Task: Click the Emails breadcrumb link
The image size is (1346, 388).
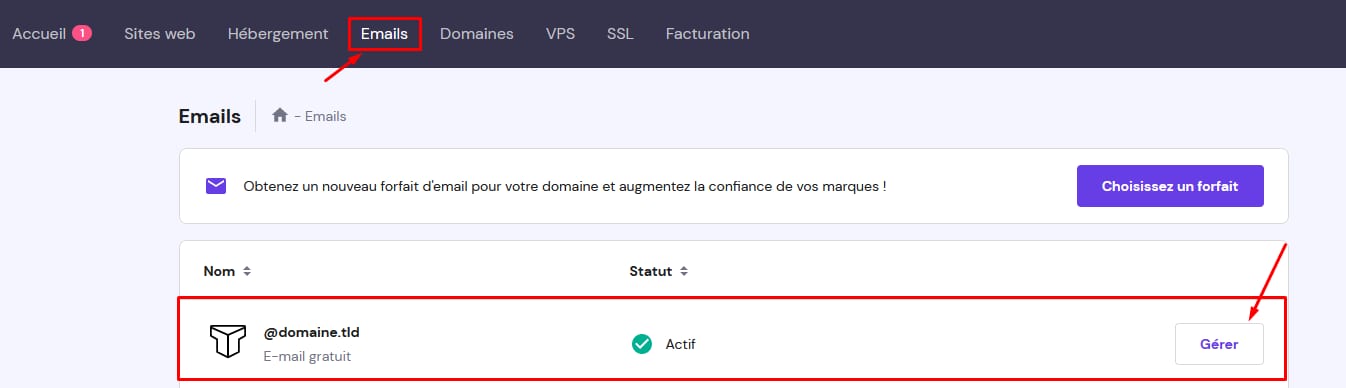Action: coord(325,116)
